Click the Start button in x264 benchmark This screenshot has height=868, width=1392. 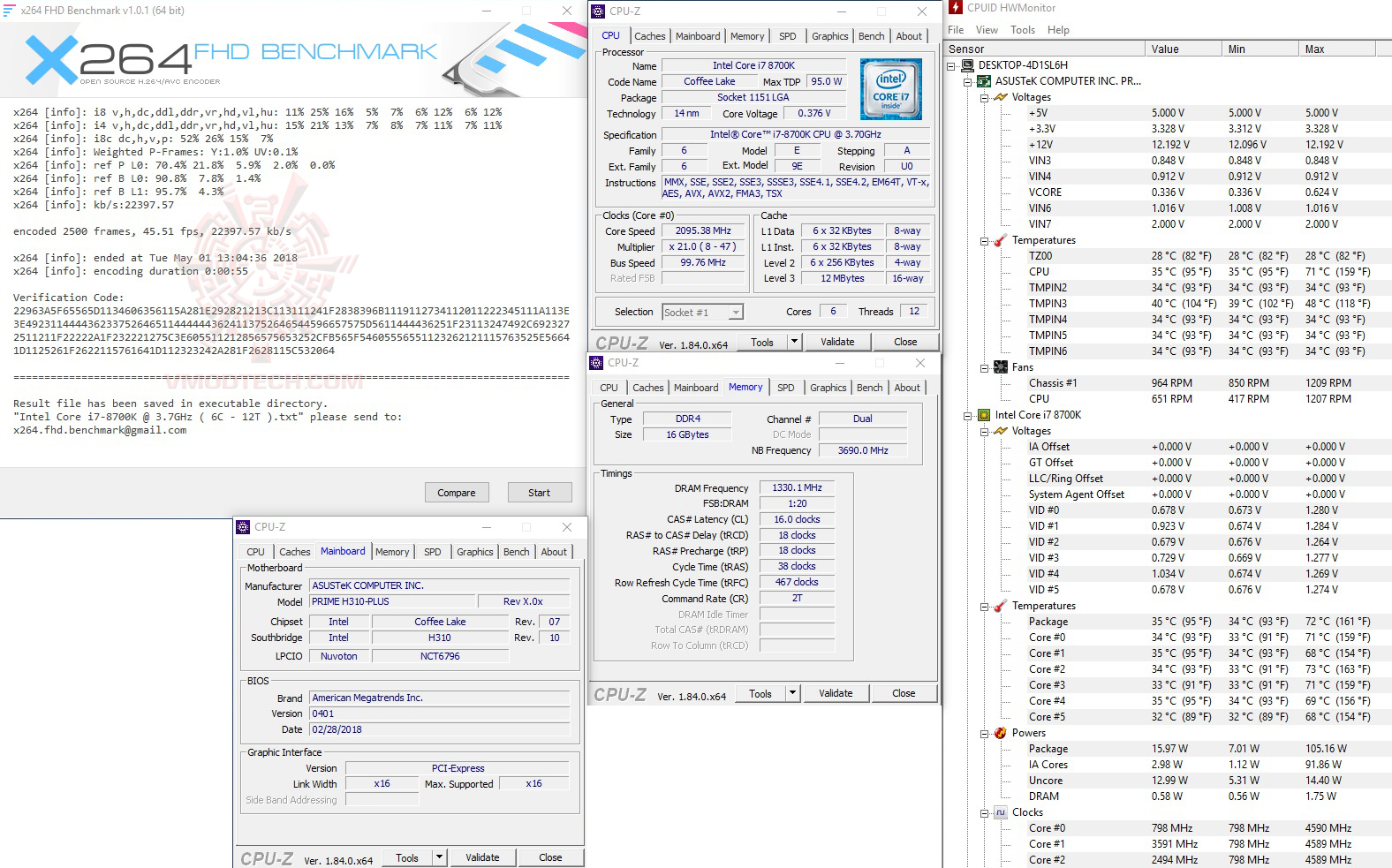pyautogui.click(x=540, y=493)
